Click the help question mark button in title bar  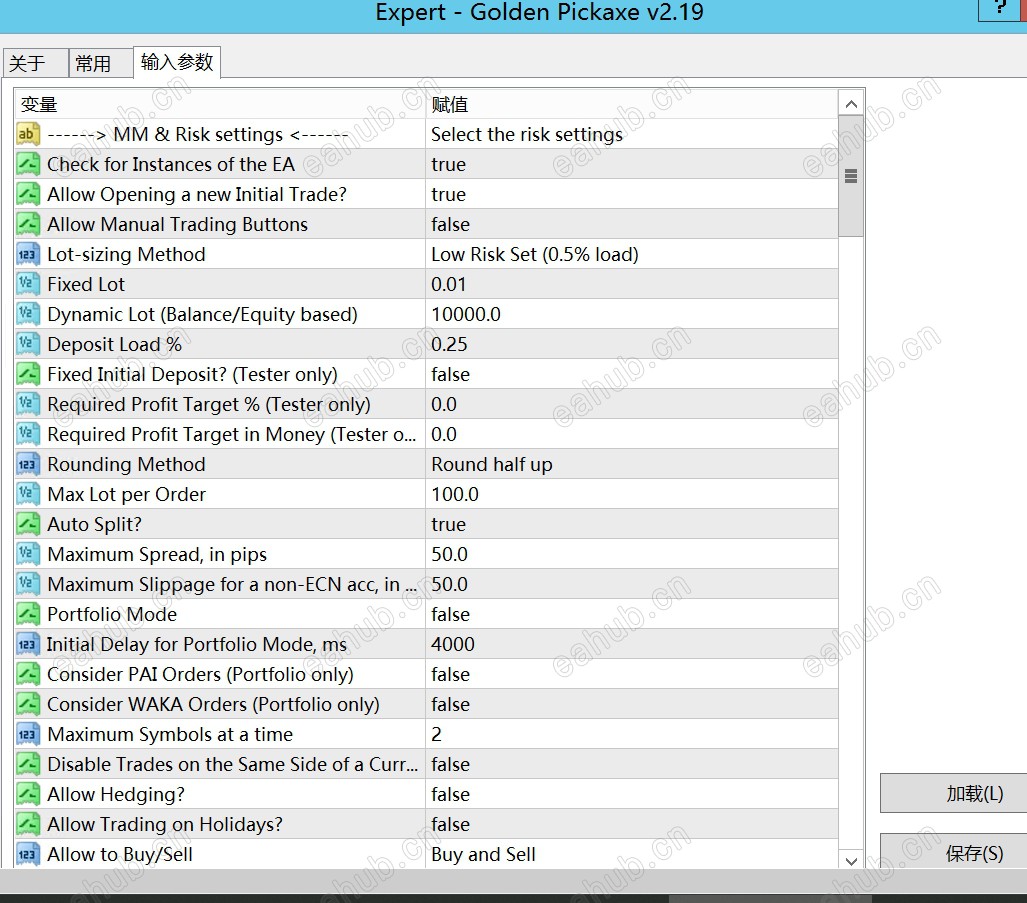point(999,9)
